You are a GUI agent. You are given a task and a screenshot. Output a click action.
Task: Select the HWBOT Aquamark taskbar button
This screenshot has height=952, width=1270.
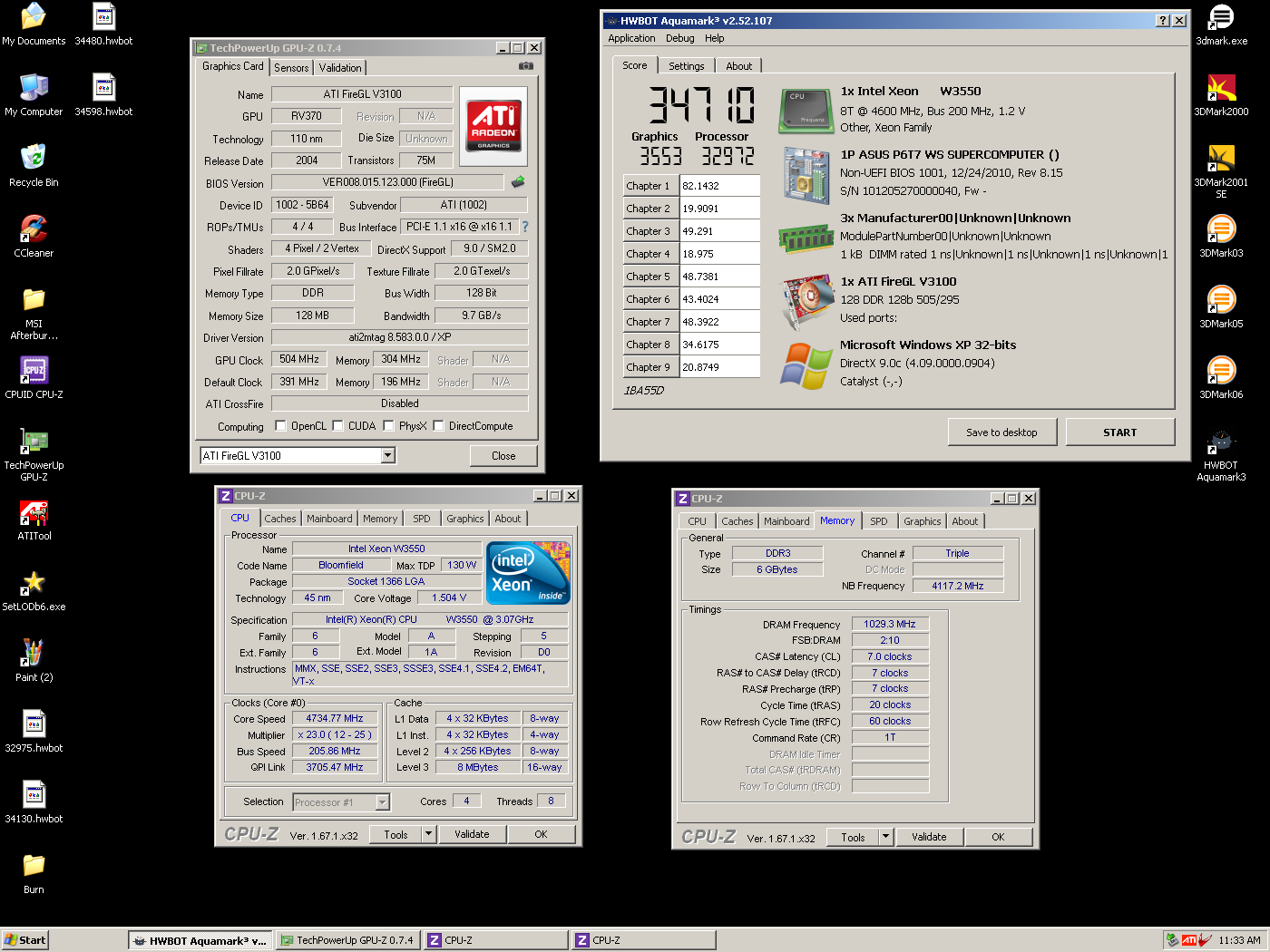pos(200,940)
